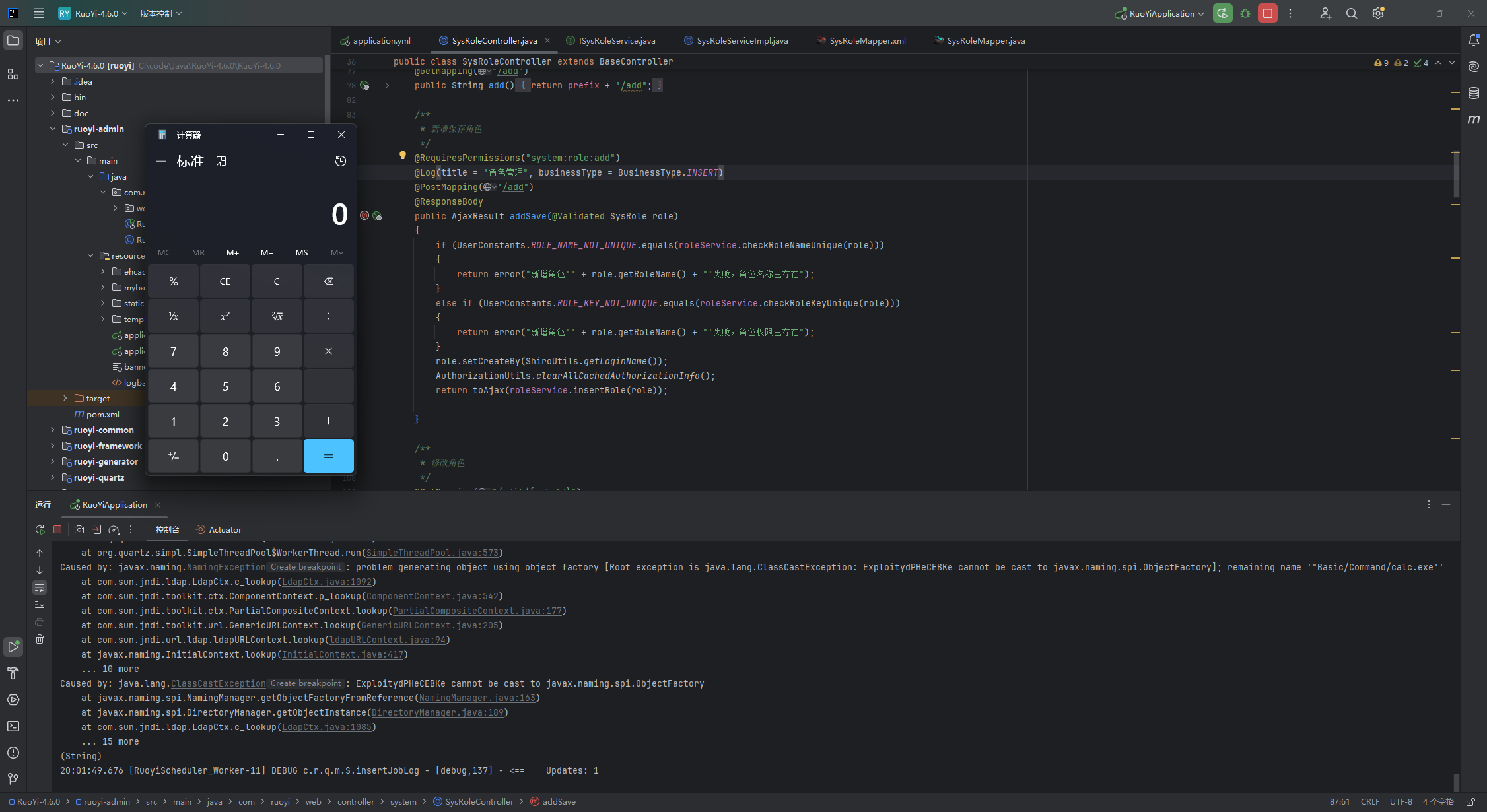
Task: Open RuoYiApplication run configuration dropdown
Action: pos(1160,13)
